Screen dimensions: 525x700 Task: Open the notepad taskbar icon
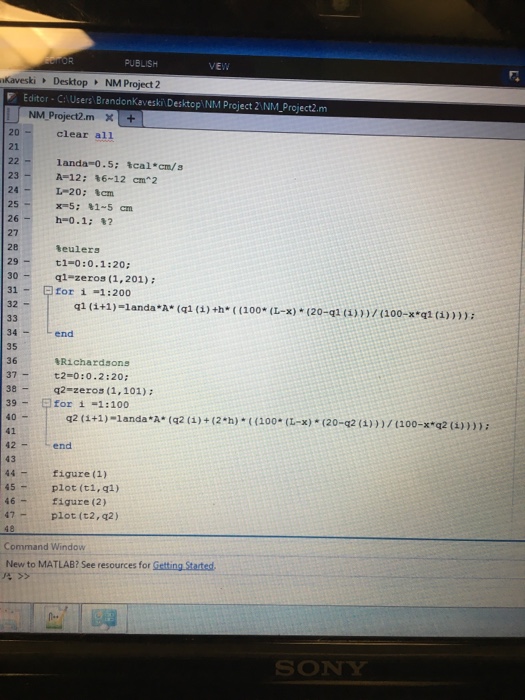pos(55,618)
